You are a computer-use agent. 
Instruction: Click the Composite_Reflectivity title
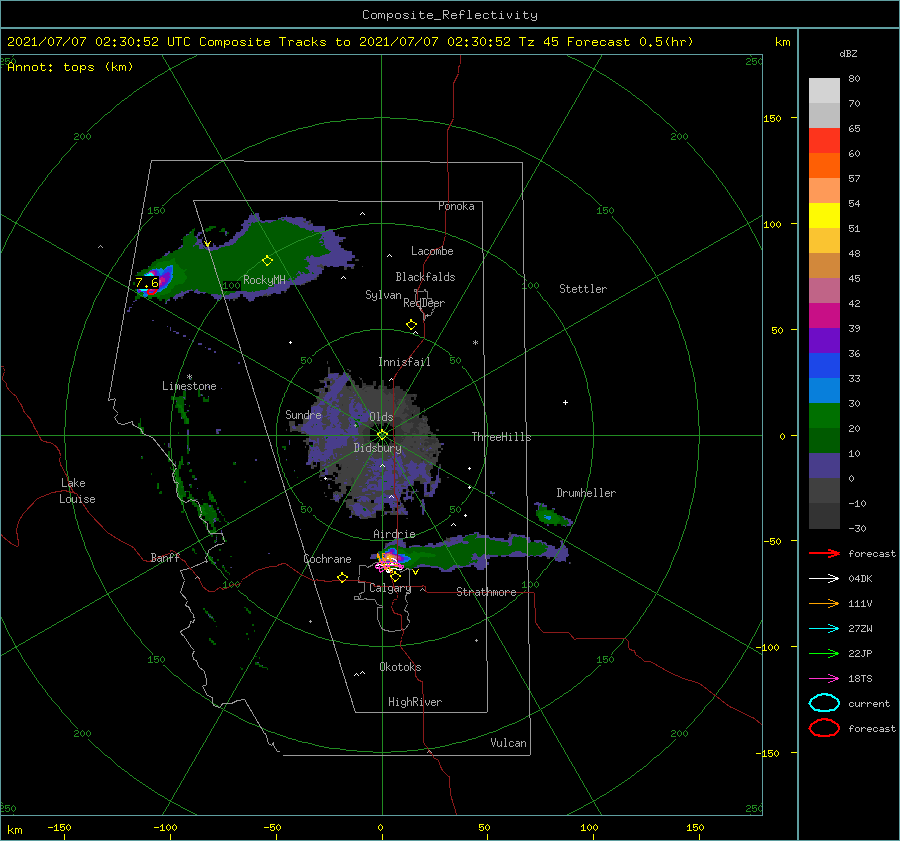coord(450,15)
